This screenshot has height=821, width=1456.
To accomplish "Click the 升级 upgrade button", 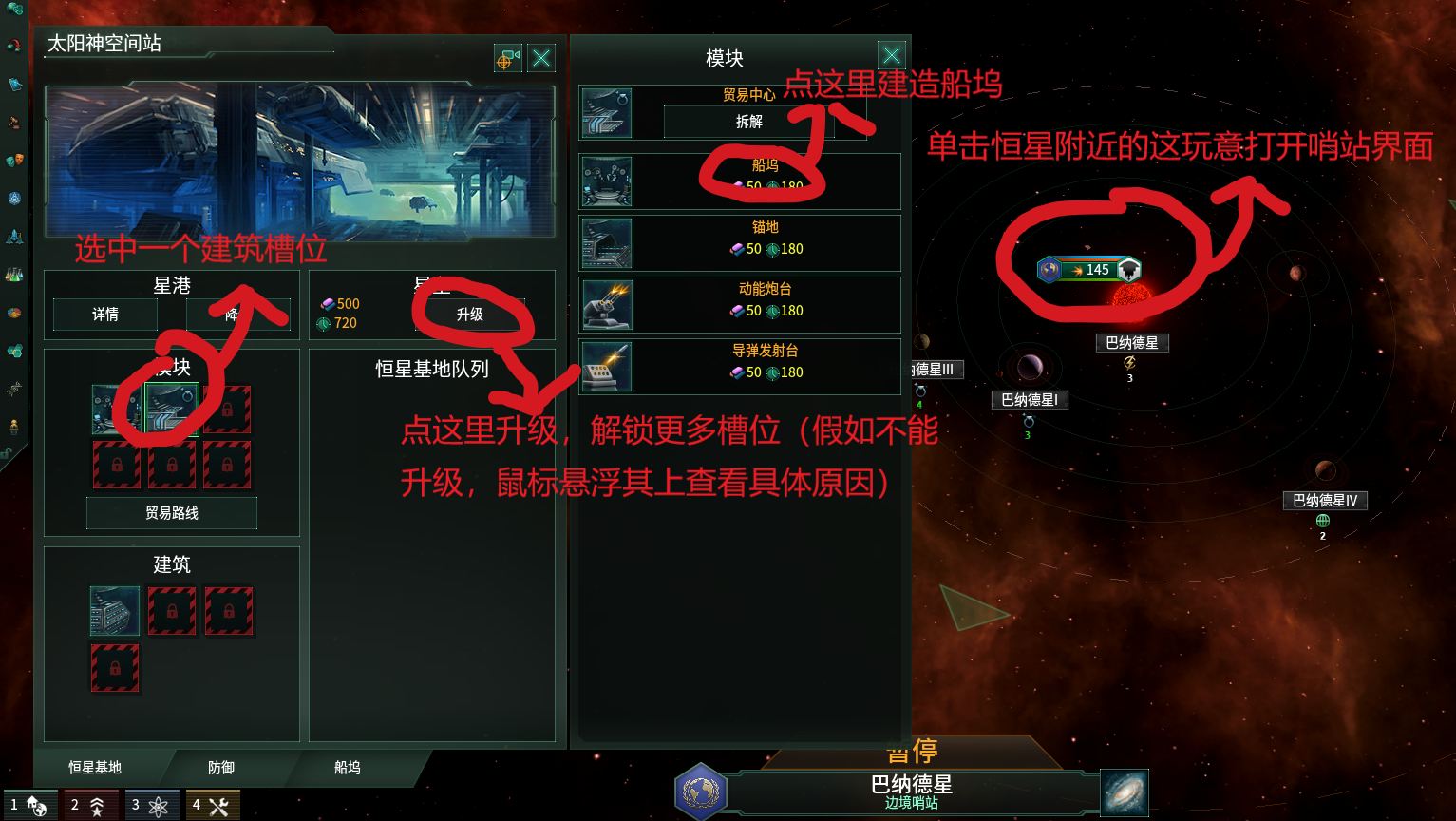I will (x=469, y=315).
